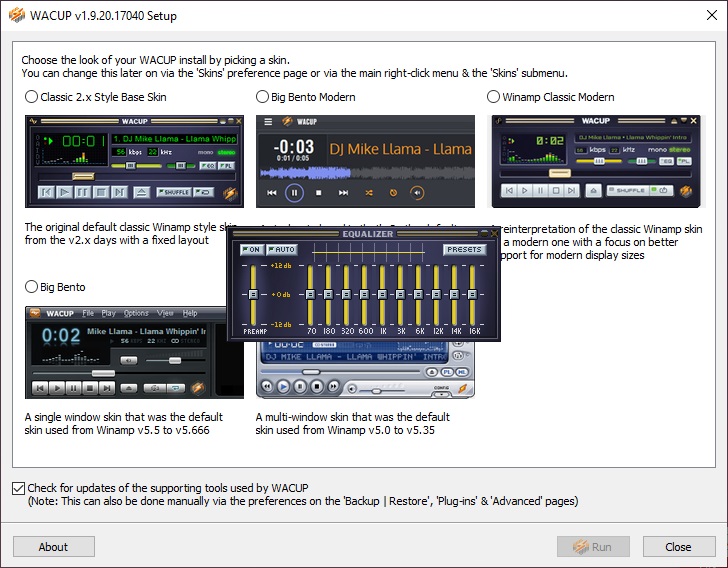Toggle the check for updates checkbox
Image resolution: width=728 pixels, height=568 pixels.
coord(19,488)
